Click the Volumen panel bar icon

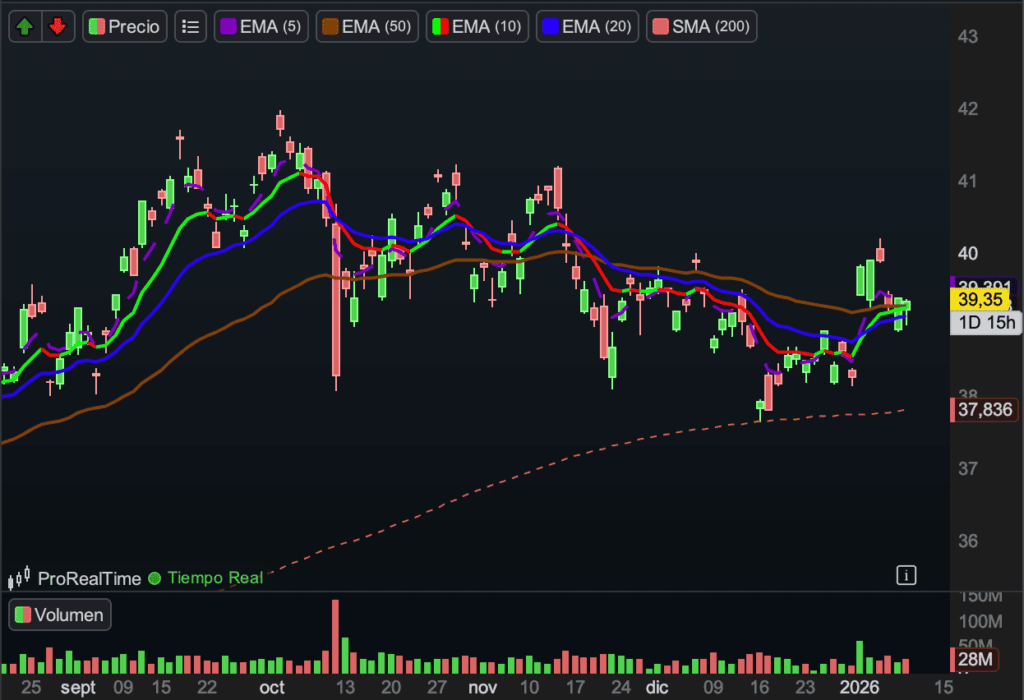tap(22, 615)
